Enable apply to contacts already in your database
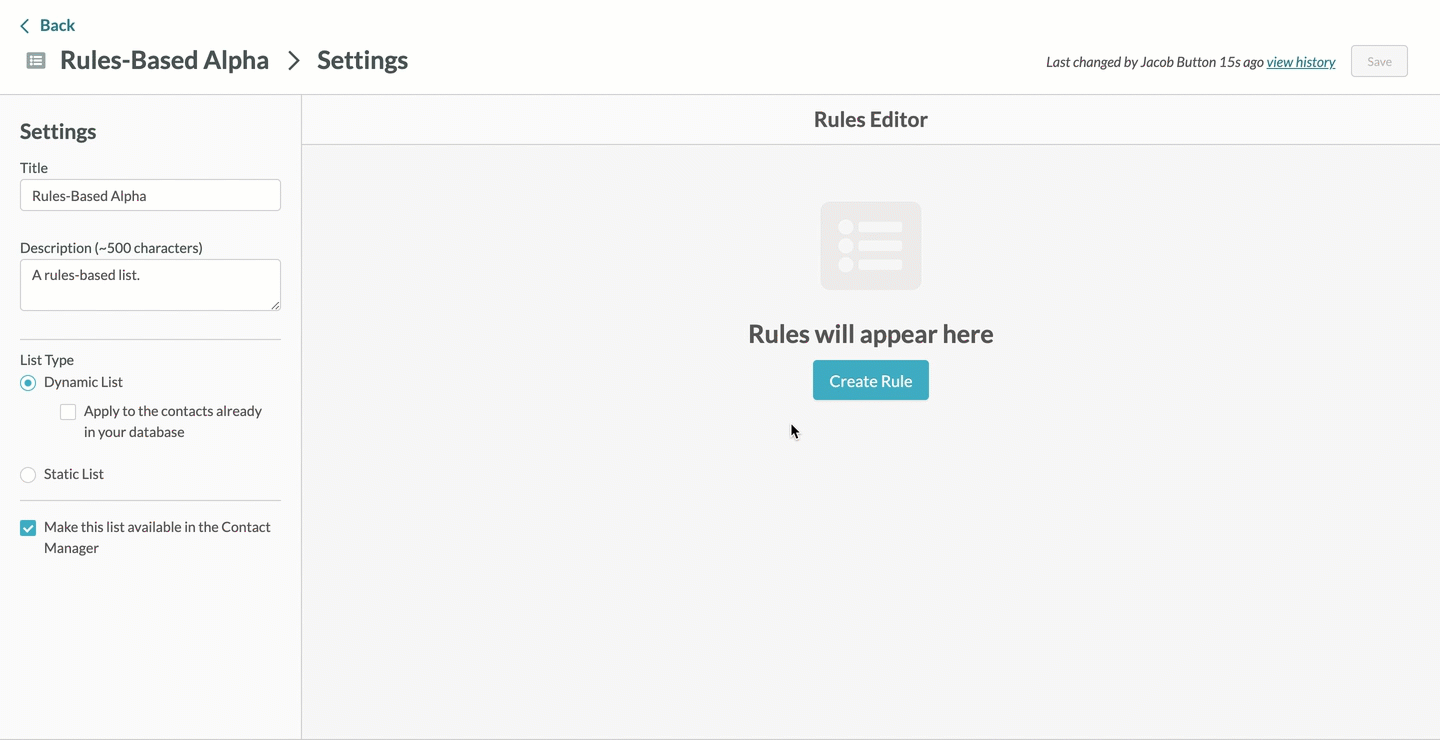The height and width of the screenshot is (740, 1440). pos(67,411)
